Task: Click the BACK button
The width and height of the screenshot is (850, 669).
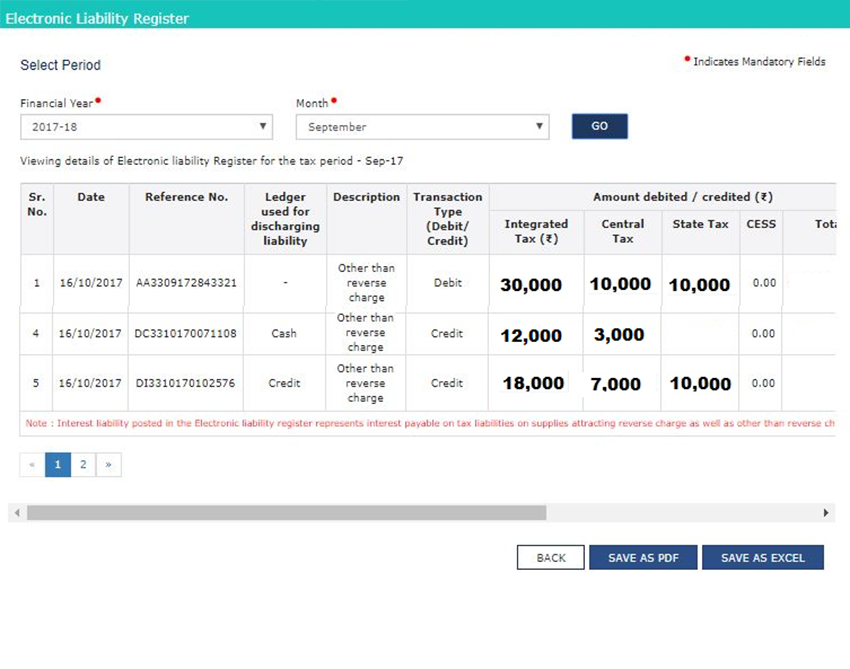Action: point(550,558)
